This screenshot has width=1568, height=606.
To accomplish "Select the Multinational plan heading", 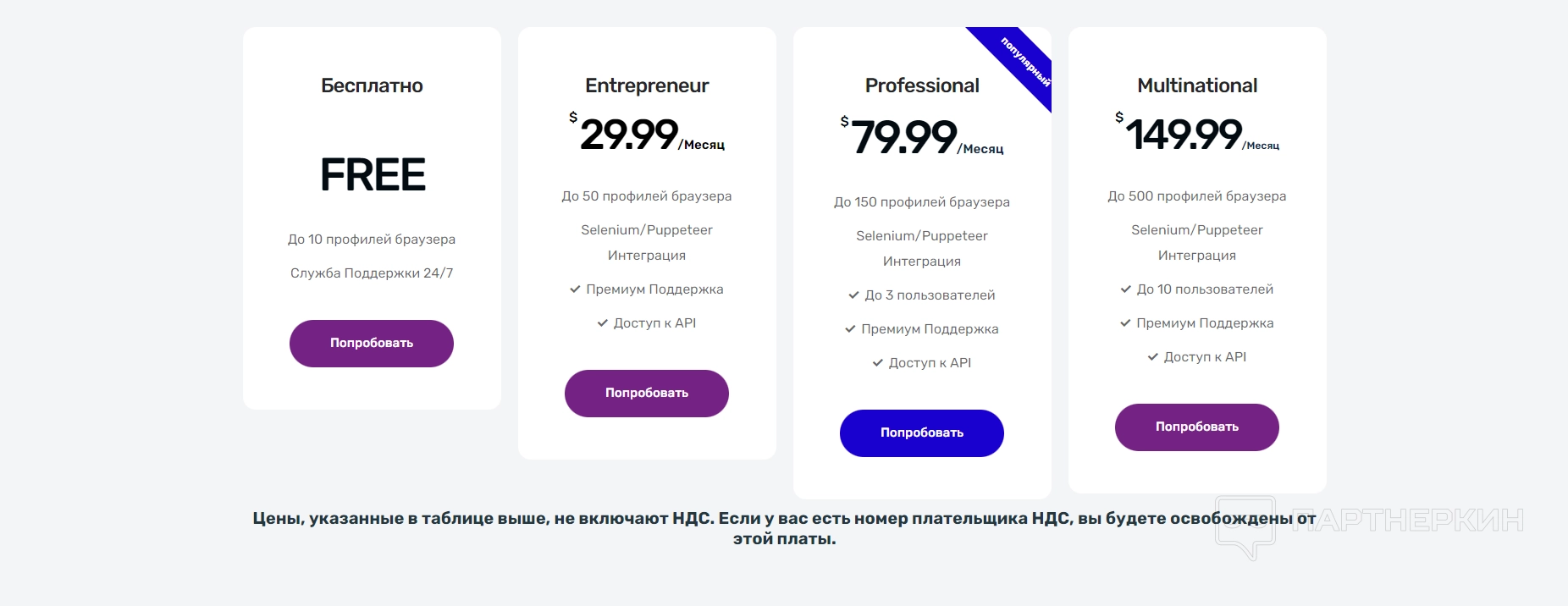I will pyautogui.click(x=1197, y=85).
